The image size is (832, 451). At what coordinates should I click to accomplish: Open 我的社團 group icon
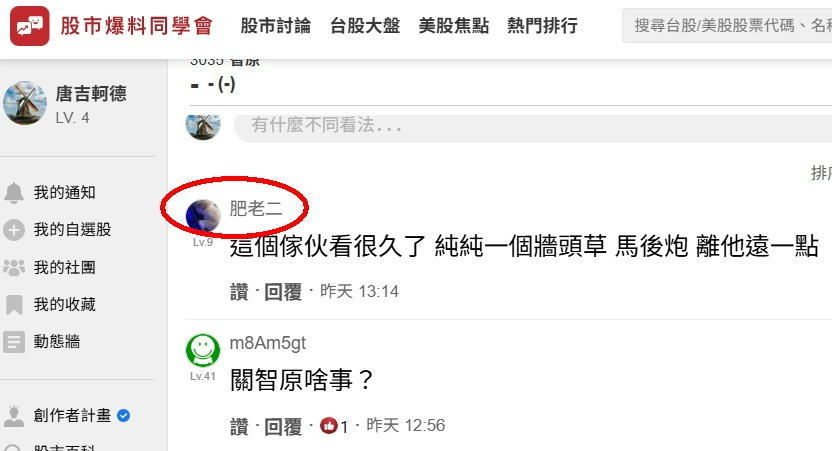click(14, 267)
